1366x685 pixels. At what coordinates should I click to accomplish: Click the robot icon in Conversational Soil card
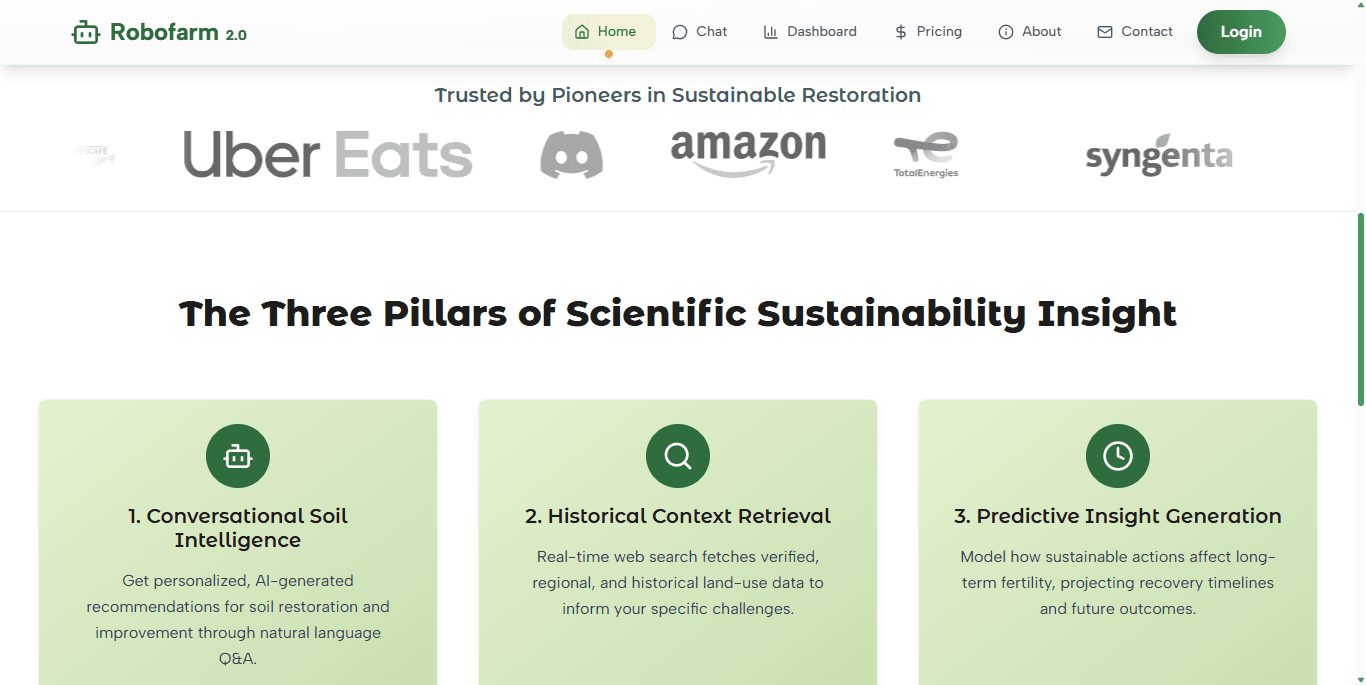coord(238,456)
